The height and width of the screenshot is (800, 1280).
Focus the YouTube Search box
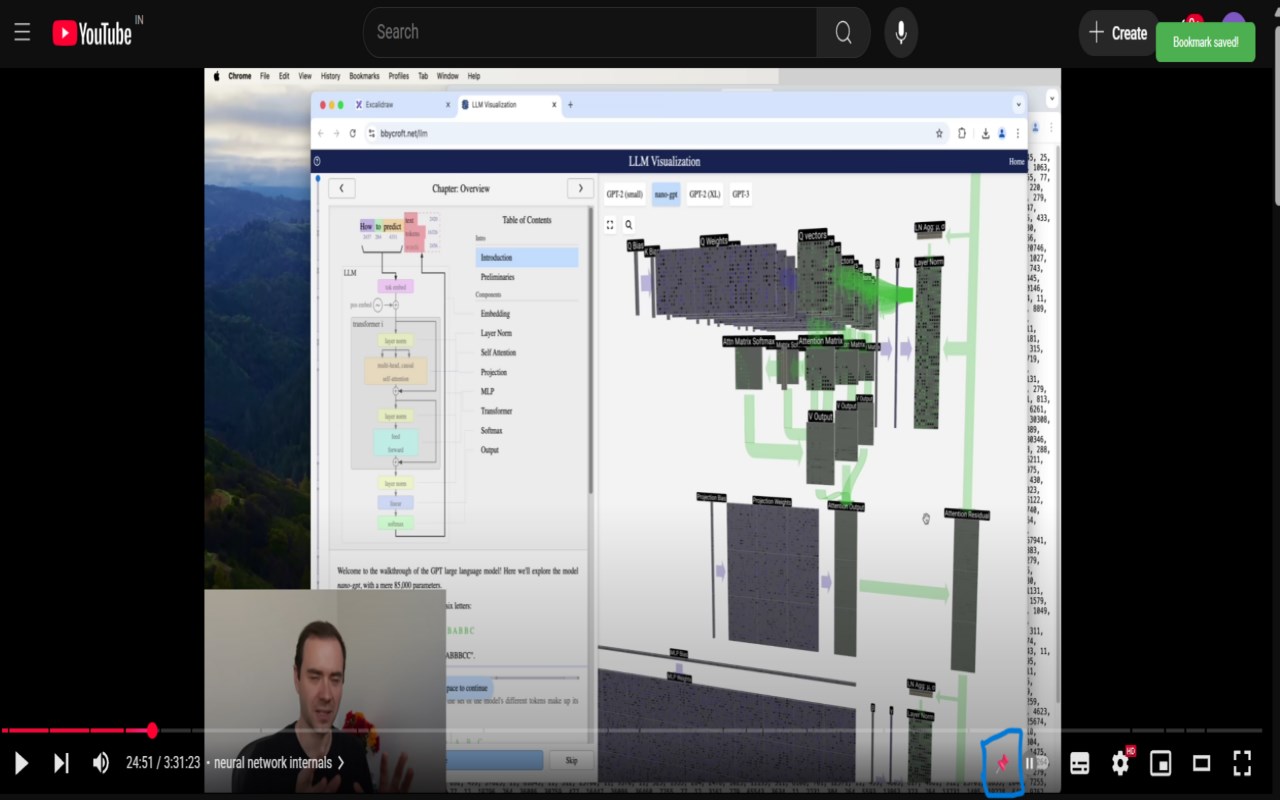[x=590, y=32]
